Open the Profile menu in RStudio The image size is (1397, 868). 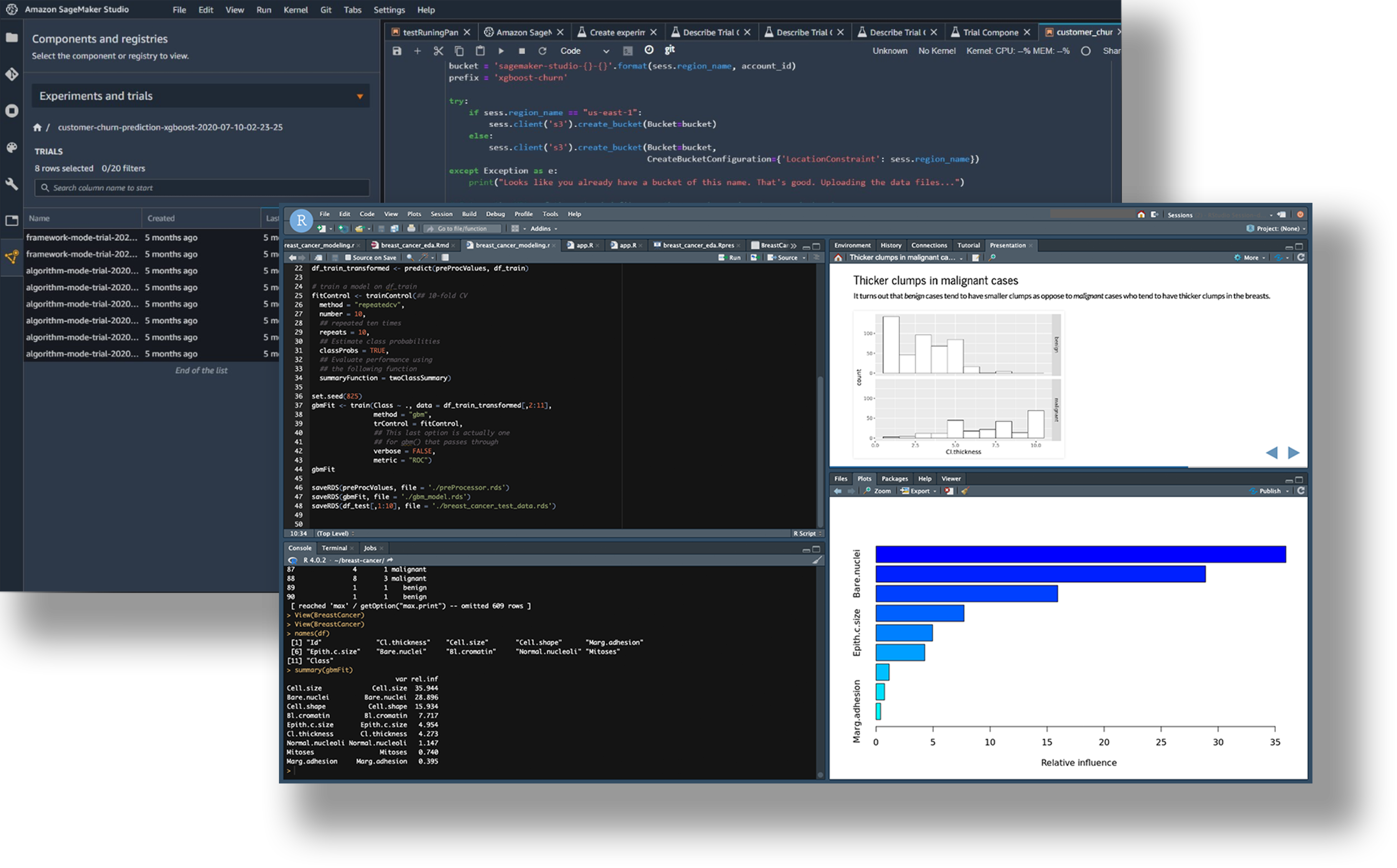(523, 214)
